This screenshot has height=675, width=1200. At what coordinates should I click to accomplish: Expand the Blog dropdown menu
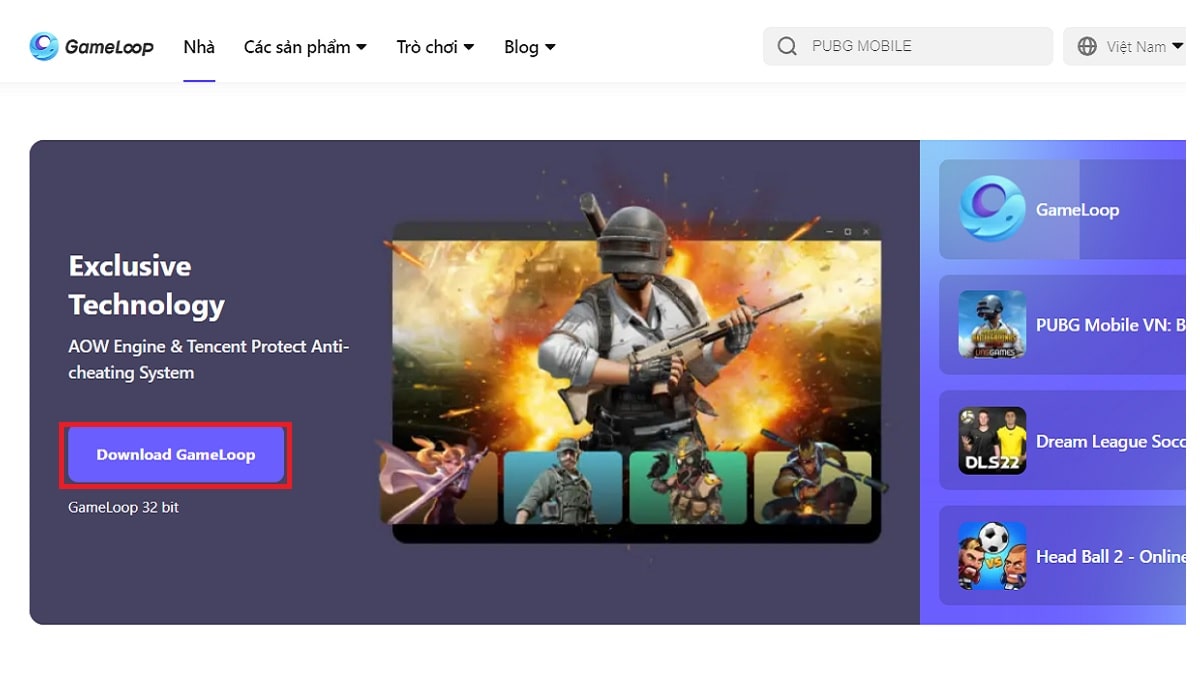530,47
